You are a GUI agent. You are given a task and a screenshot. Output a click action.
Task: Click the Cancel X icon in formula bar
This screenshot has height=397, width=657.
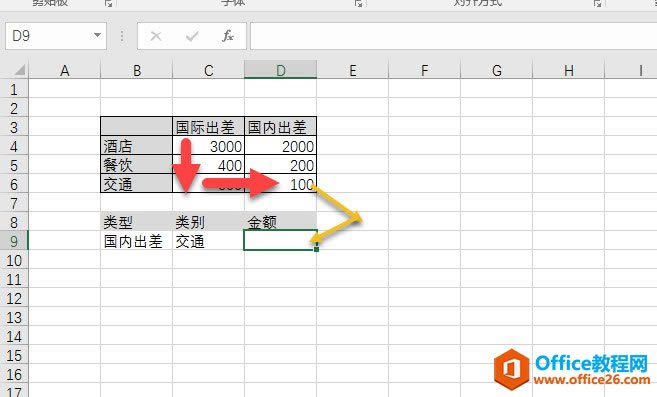click(156, 36)
